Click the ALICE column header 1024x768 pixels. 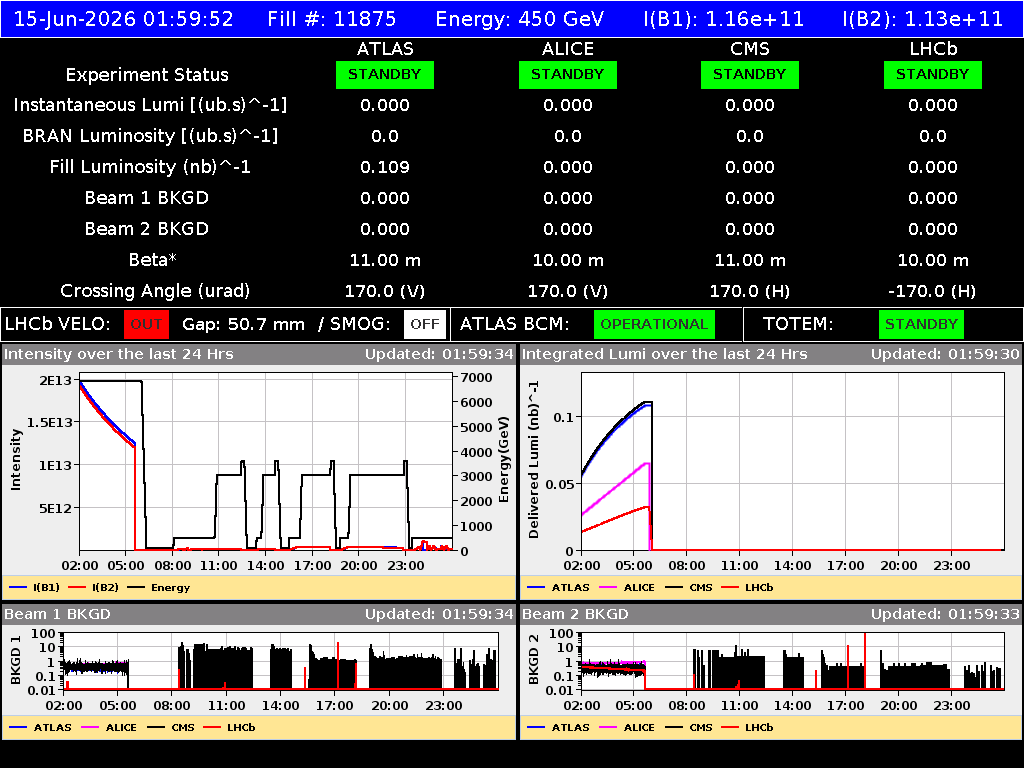click(568, 49)
